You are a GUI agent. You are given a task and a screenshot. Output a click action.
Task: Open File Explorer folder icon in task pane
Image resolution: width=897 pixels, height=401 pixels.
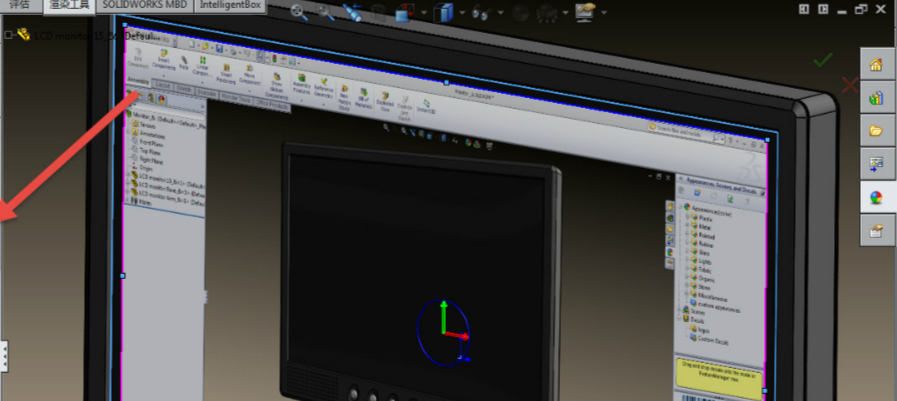coord(876,131)
